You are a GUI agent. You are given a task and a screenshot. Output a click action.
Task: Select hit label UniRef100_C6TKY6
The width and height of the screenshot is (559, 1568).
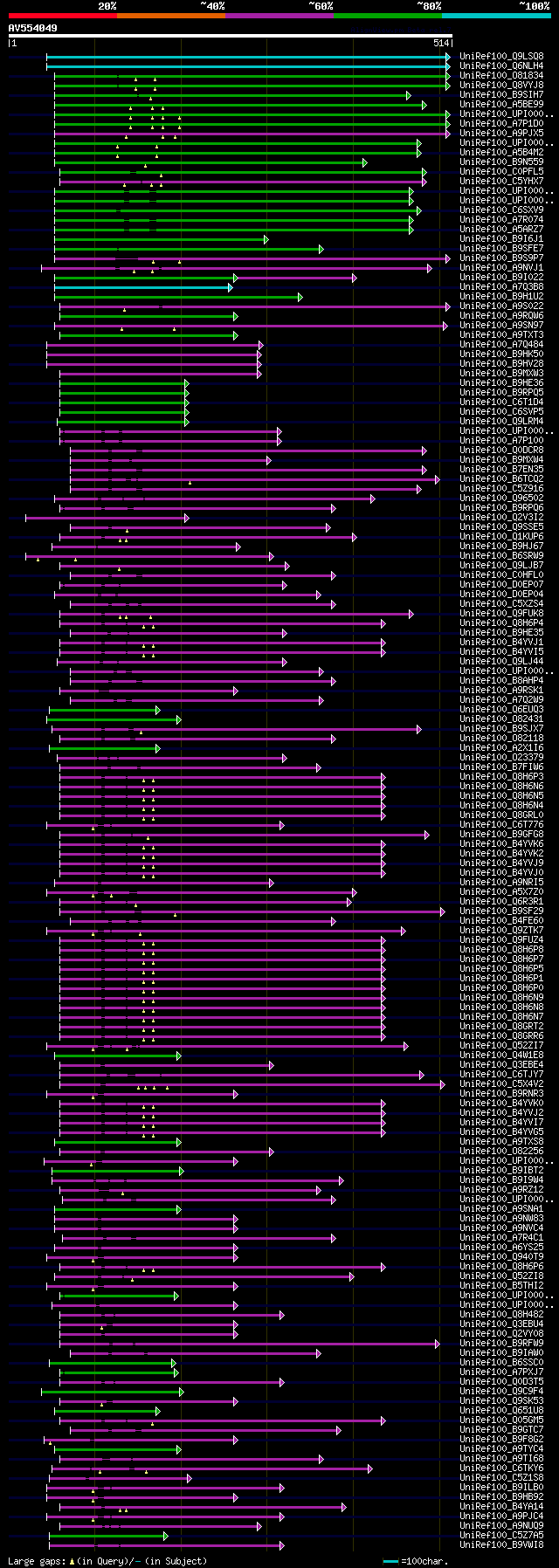[501, 1468]
